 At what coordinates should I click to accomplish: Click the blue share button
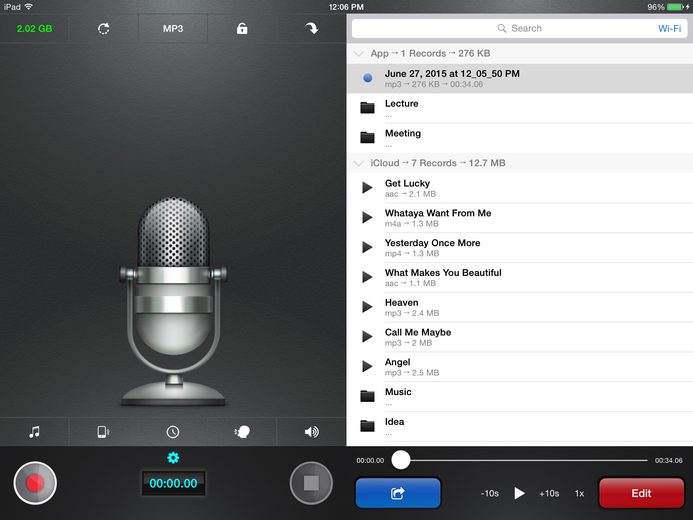tap(398, 493)
